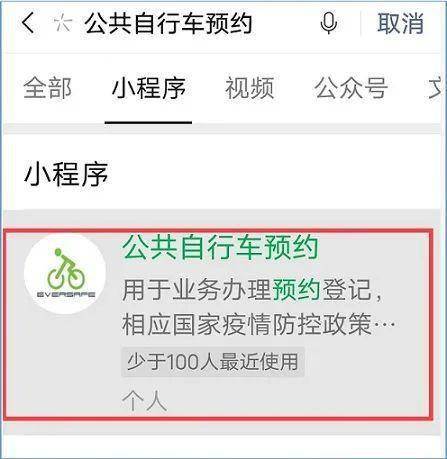Click the sparkle search icon
This screenshot has width=447, height=459.
(63, 24)
